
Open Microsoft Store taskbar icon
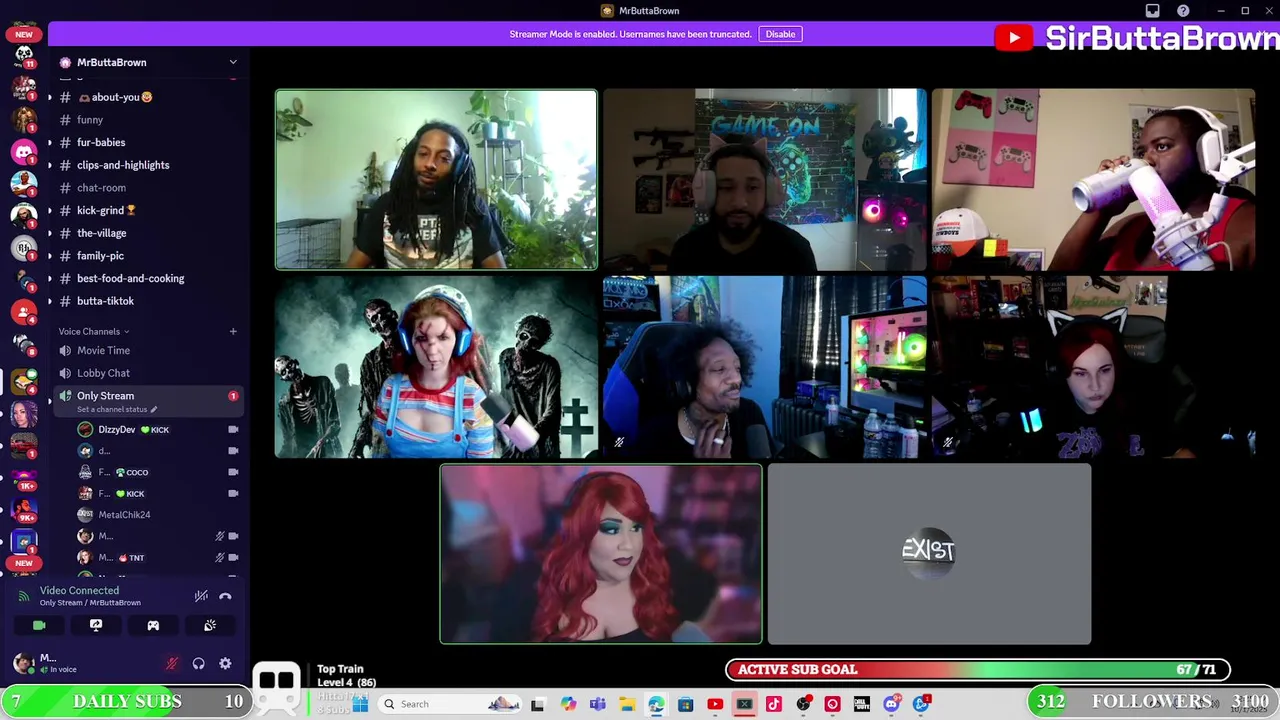[x=685, y=704]
